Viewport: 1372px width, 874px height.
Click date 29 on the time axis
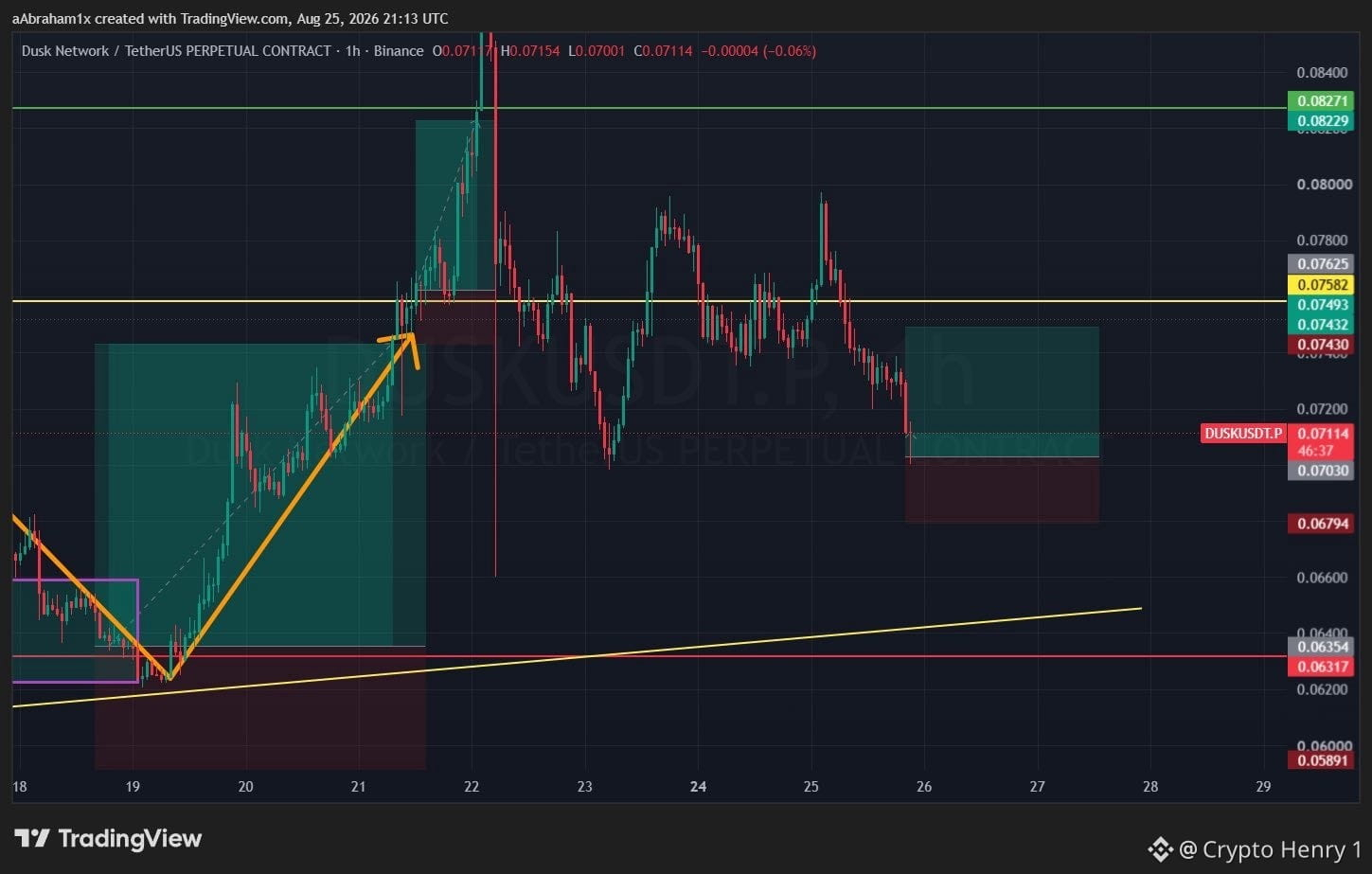pos(1263,787)
